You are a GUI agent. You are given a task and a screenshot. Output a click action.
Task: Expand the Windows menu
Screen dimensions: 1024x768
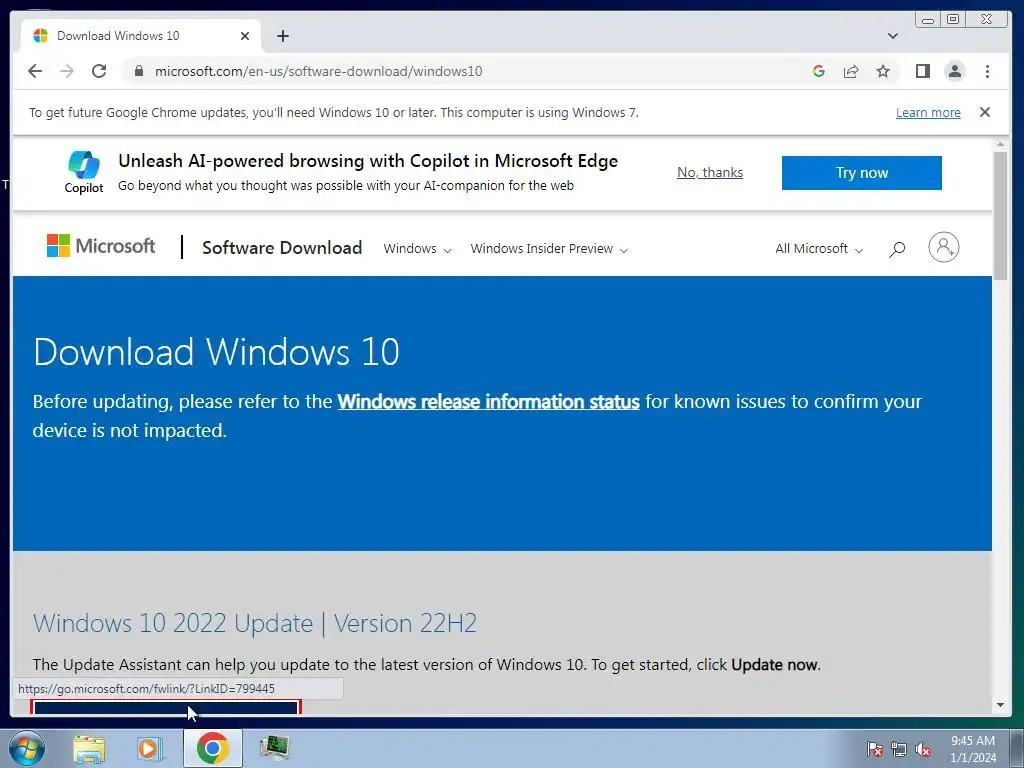[x=417, y=249]
